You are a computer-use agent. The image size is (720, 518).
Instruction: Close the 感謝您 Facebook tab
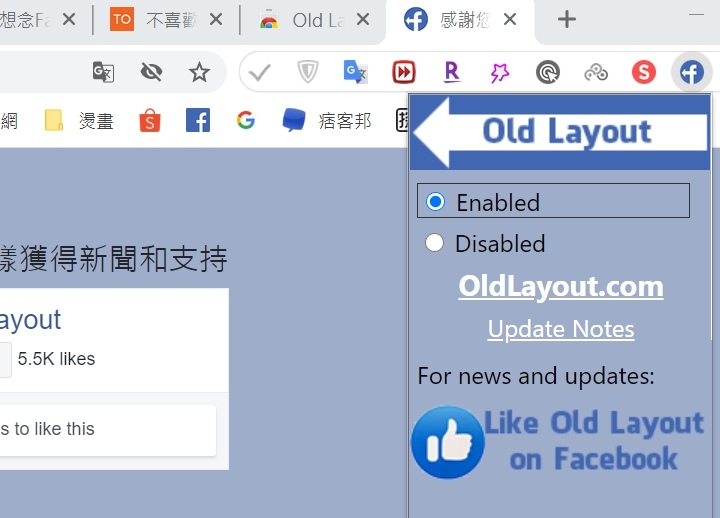510,19
